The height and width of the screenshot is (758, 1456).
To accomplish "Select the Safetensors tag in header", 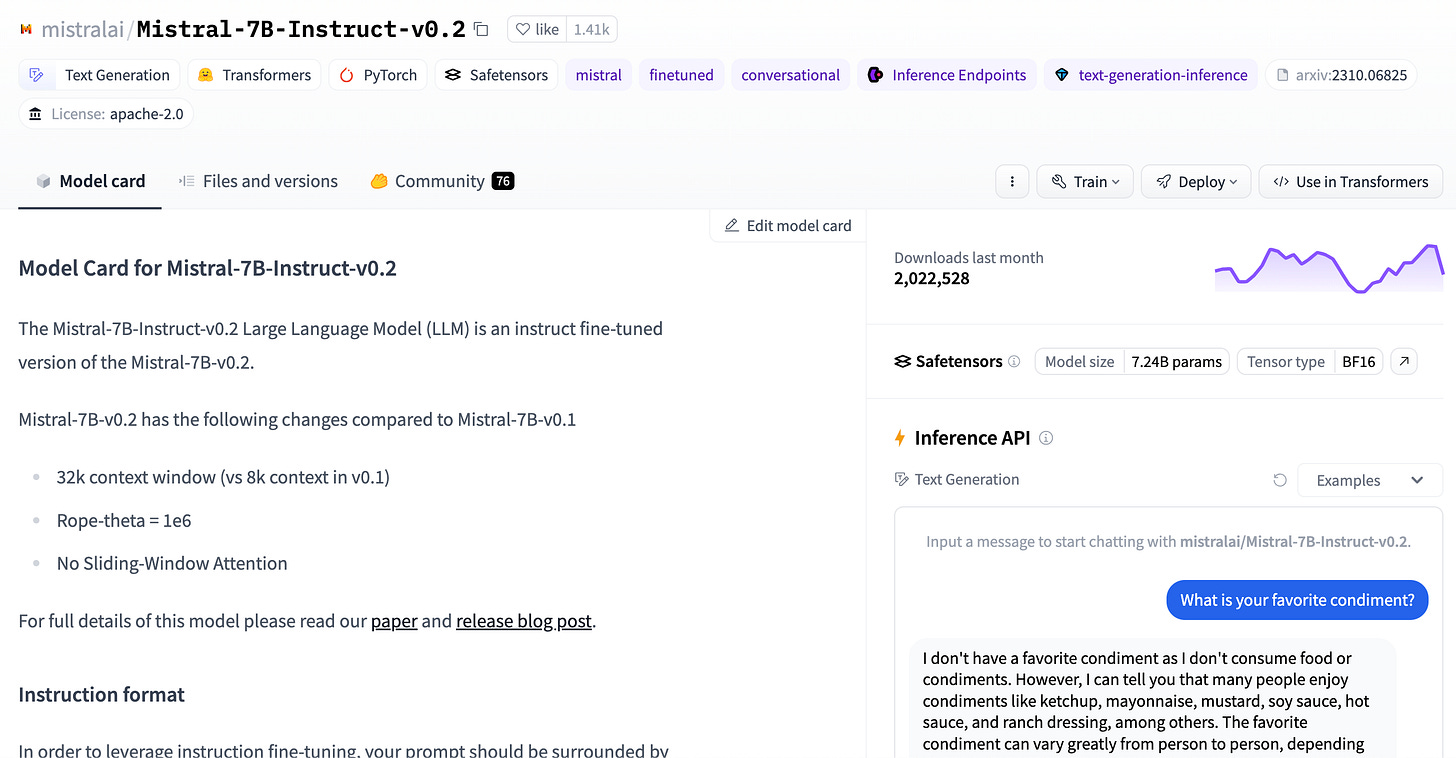I will point(496,75).
